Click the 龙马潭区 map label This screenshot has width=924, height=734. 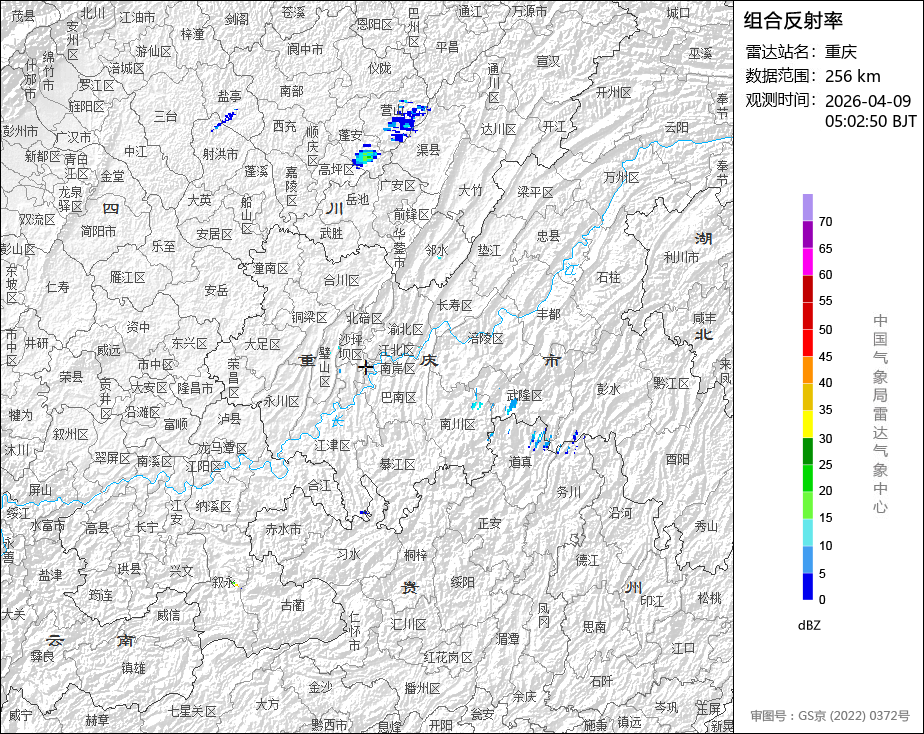223,448
